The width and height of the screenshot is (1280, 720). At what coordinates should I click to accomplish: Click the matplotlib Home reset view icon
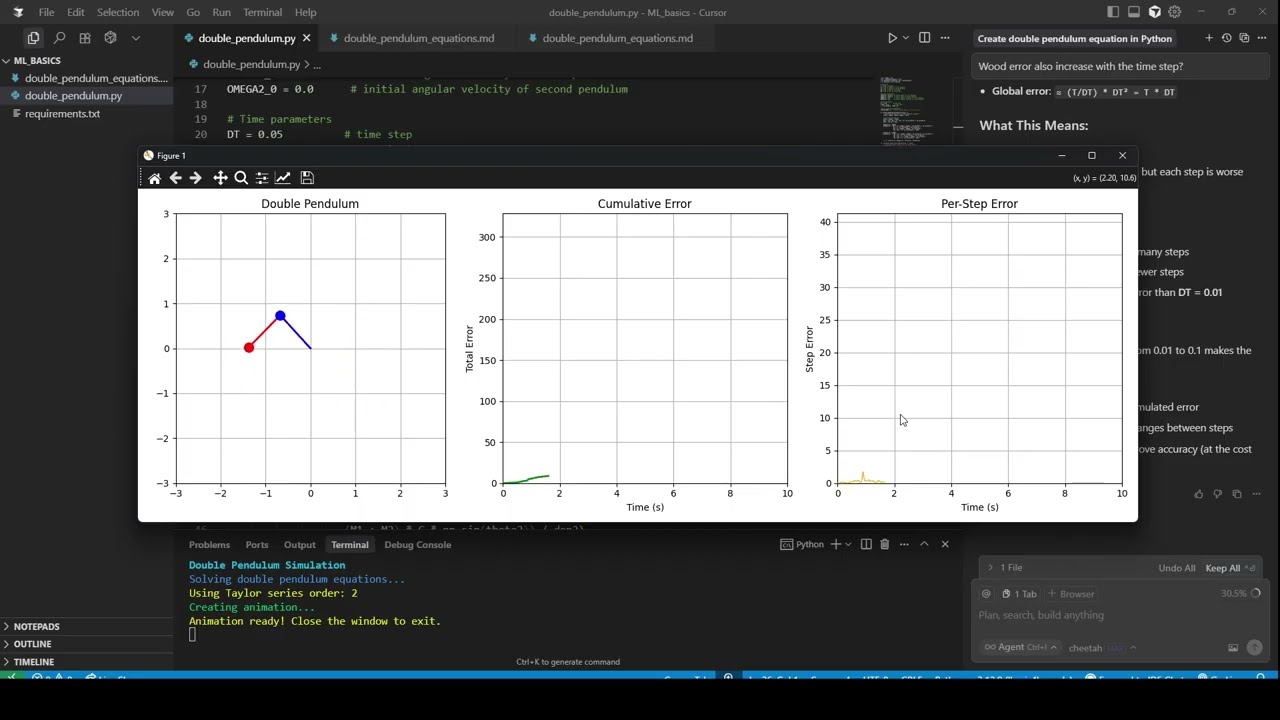154,178
